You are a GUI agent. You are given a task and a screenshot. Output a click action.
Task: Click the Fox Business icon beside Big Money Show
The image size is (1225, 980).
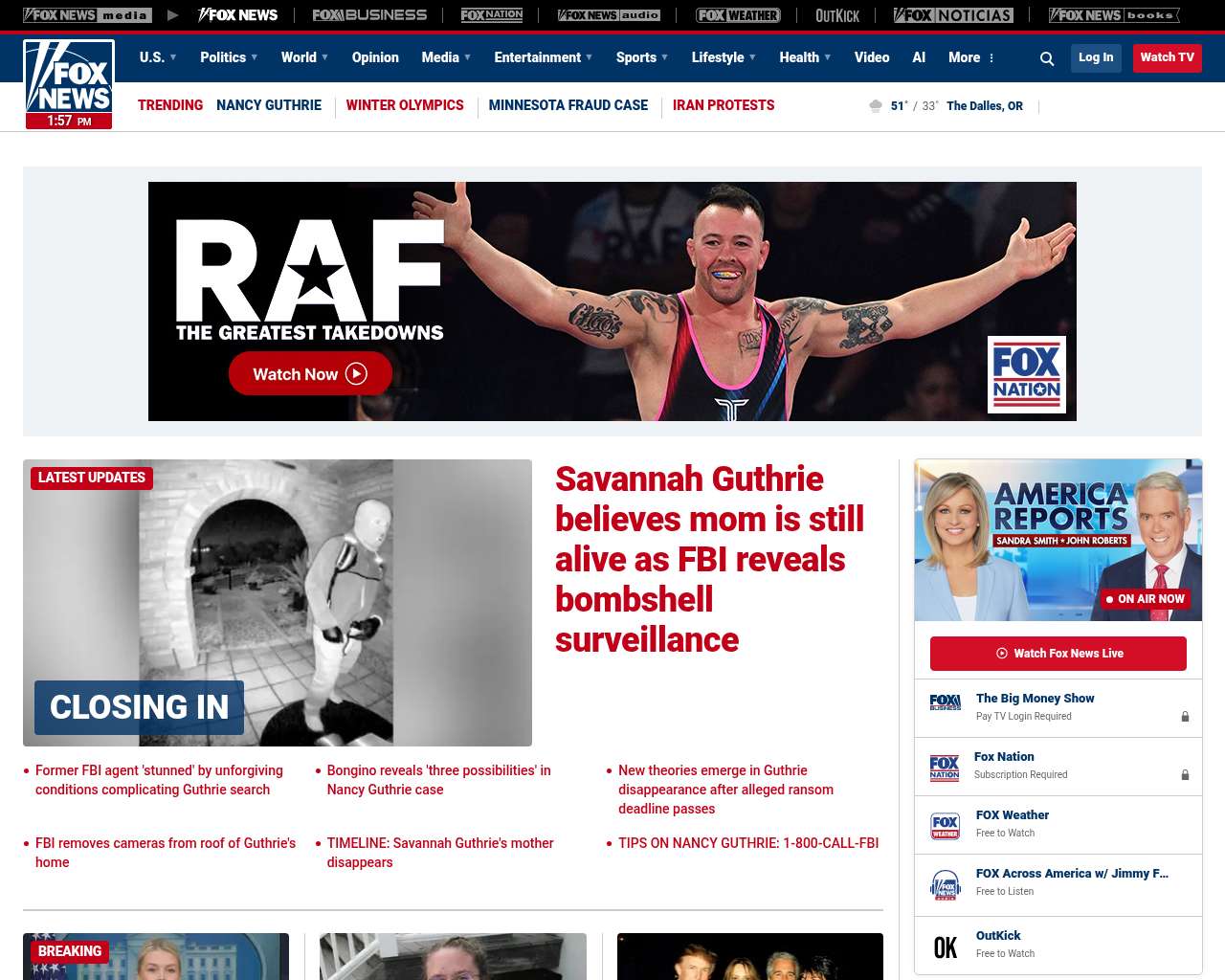946,702
